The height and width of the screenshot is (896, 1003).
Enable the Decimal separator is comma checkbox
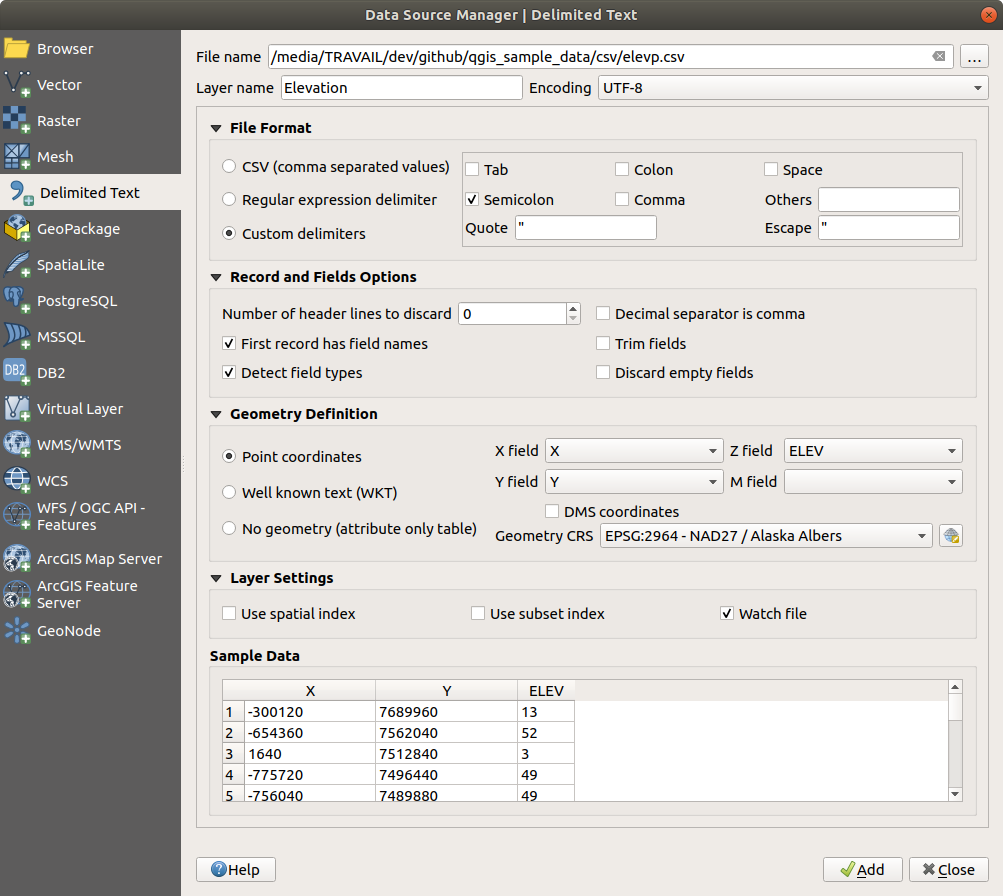click(603, 314)
